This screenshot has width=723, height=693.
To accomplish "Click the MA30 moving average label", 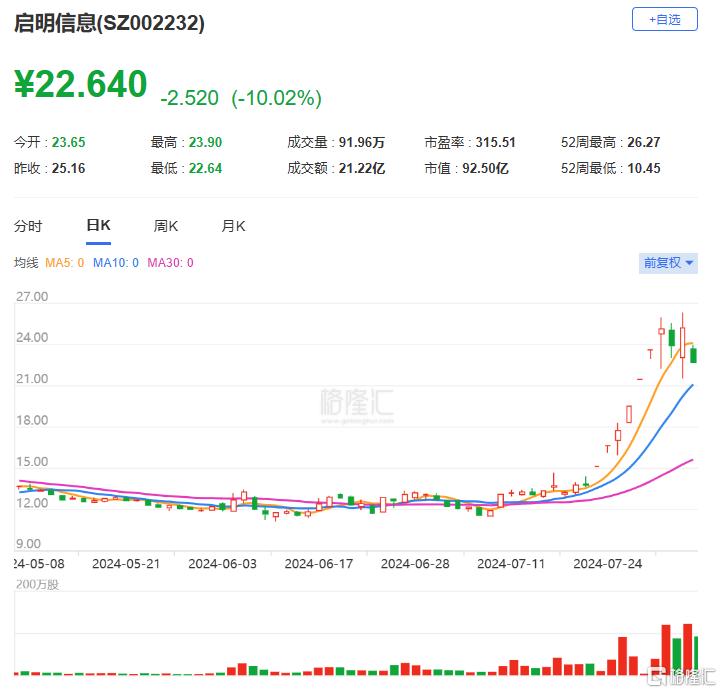I will click(x=170, y=263).
